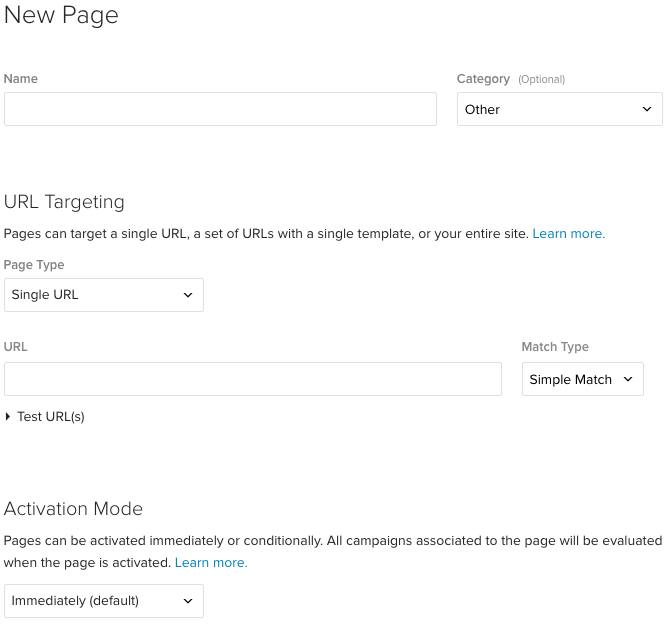The image size is (668, 624).
Task: Click the URL field label
Action: 16,347
